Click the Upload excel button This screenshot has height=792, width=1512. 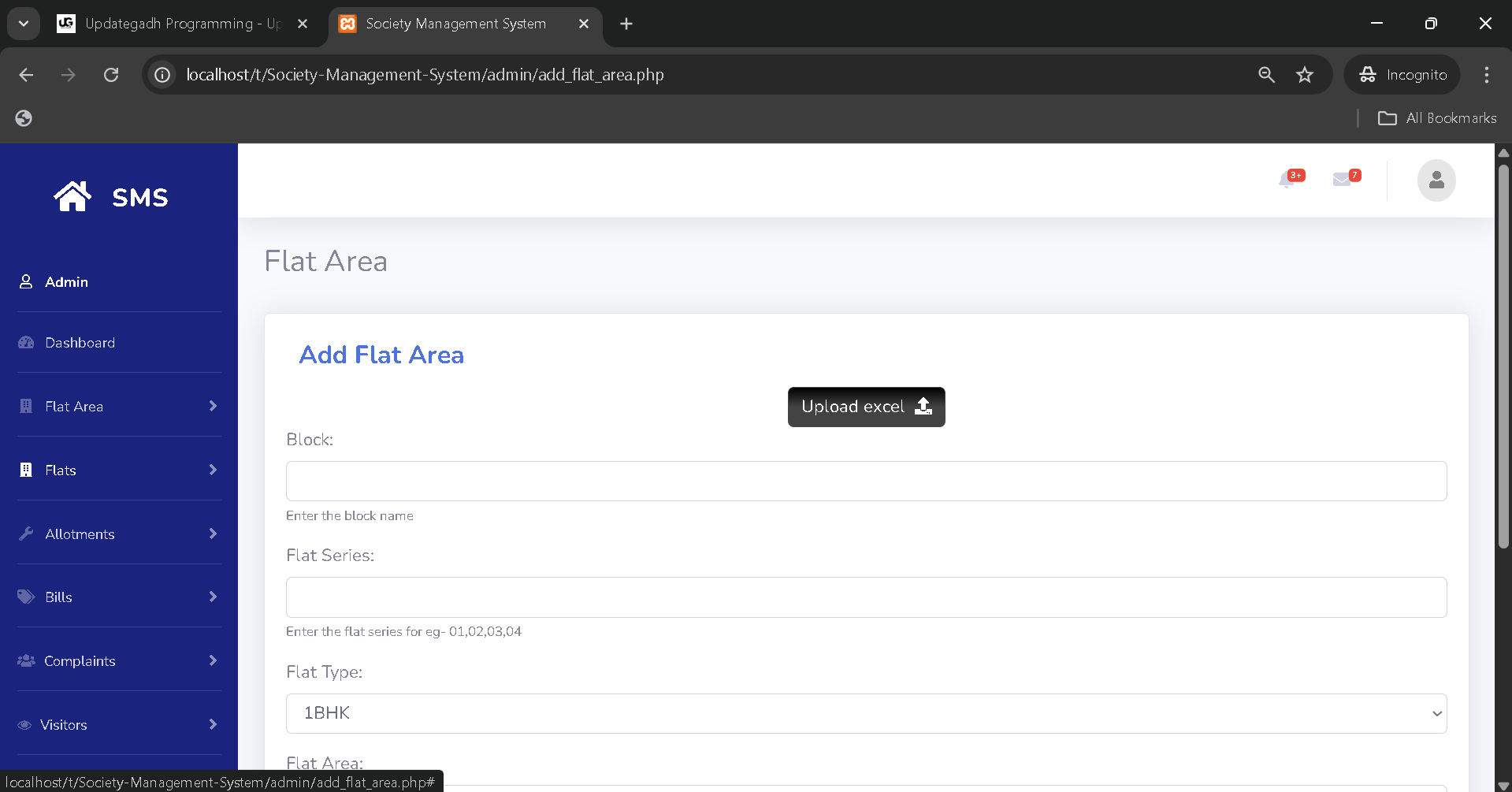[x=866, y=407]
